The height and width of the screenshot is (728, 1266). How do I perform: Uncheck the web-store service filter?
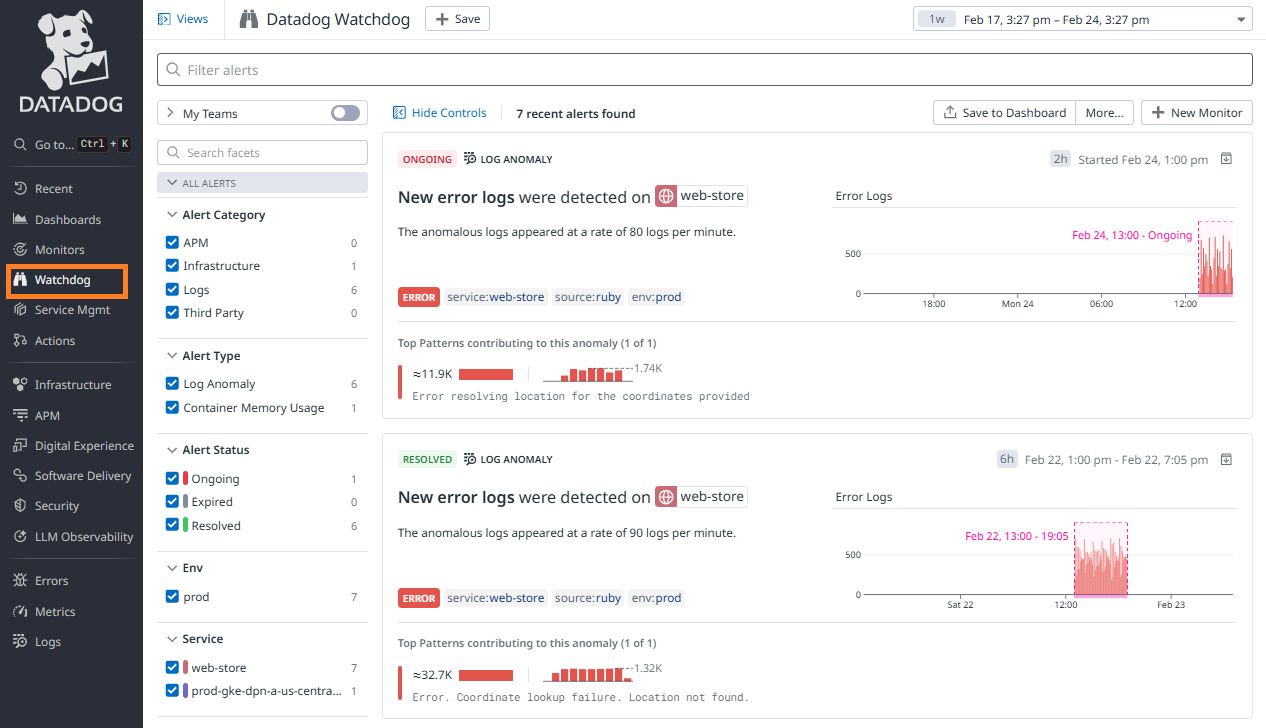pyautogui.click(x=172, y=668)
